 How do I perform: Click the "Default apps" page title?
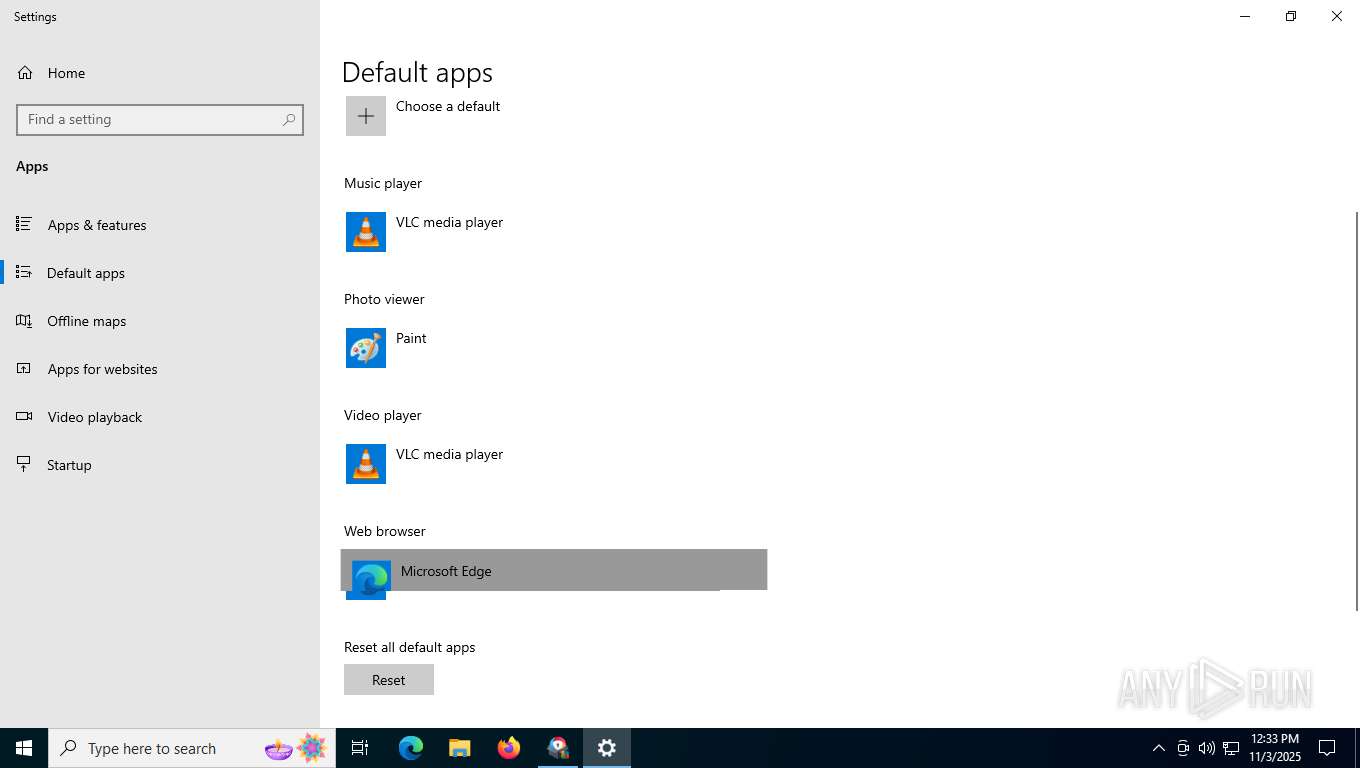[417, 72]
